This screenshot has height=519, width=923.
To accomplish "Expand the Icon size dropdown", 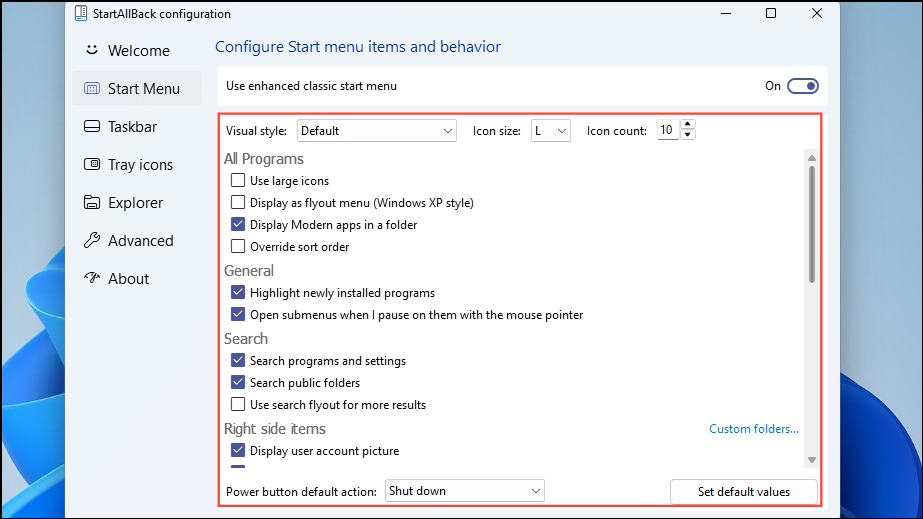I will pyautogui.click(x=550, y=131).
